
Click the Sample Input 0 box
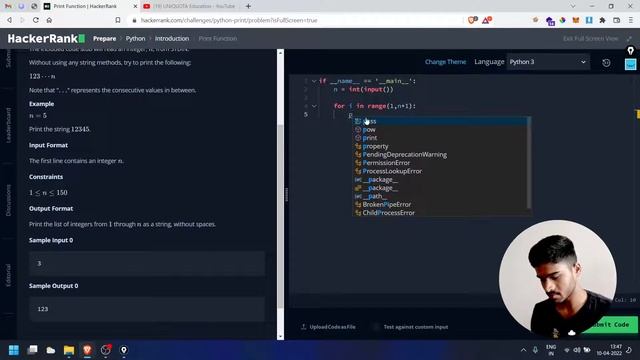coord(147,263)
